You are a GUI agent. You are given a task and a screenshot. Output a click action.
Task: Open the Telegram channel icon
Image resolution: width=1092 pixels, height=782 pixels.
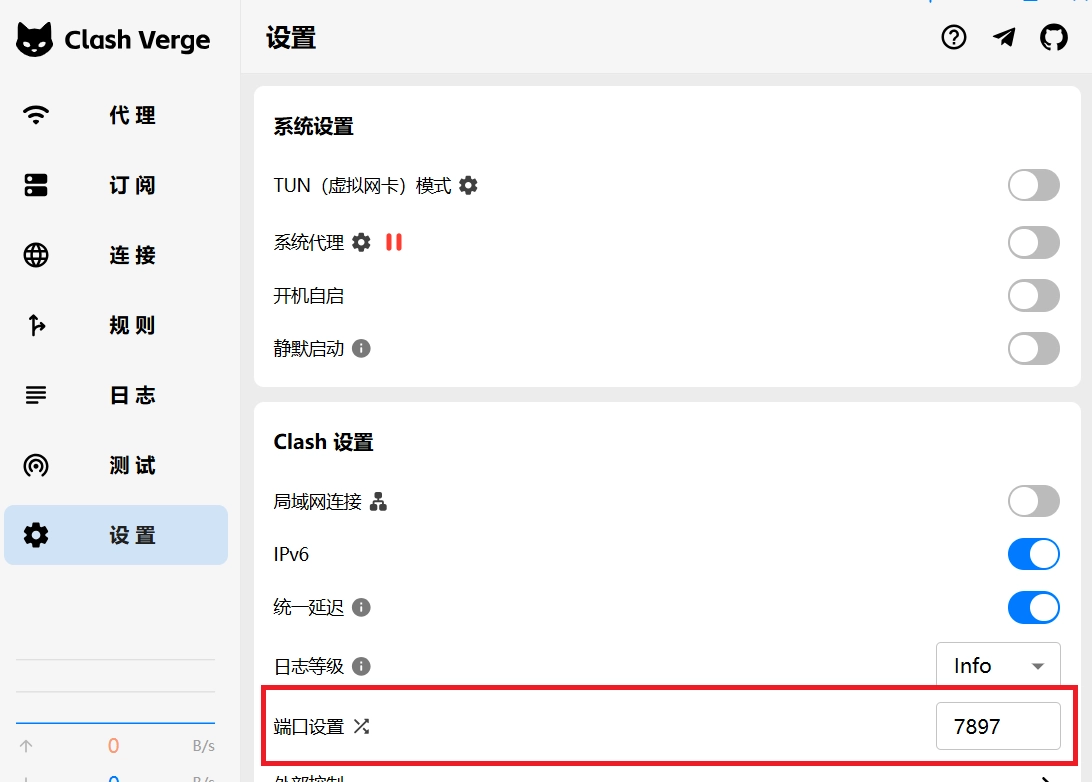tap(1004, 37)
